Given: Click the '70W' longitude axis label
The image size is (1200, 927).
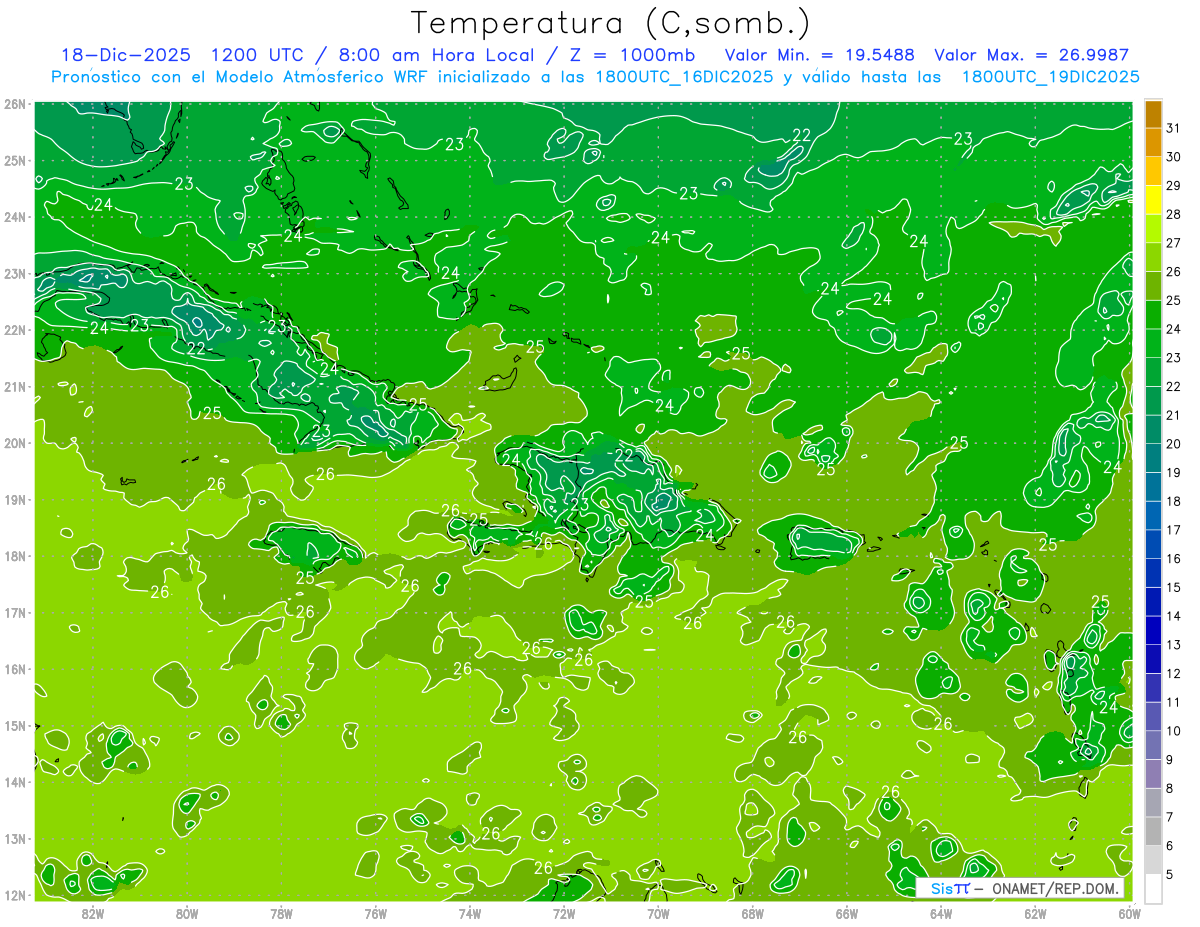Looking at the screenshot, I should [x=658, y=913].
